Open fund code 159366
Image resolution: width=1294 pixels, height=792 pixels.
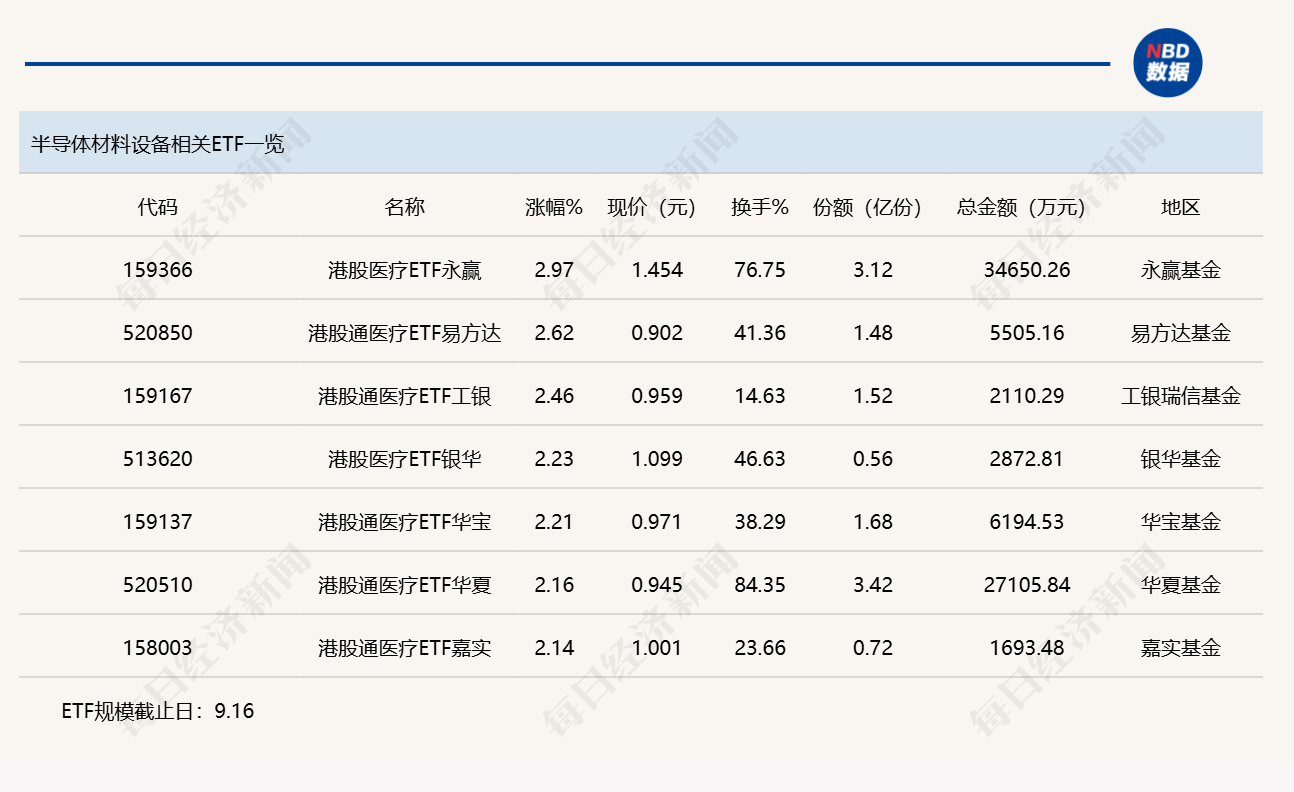(158, 270)
